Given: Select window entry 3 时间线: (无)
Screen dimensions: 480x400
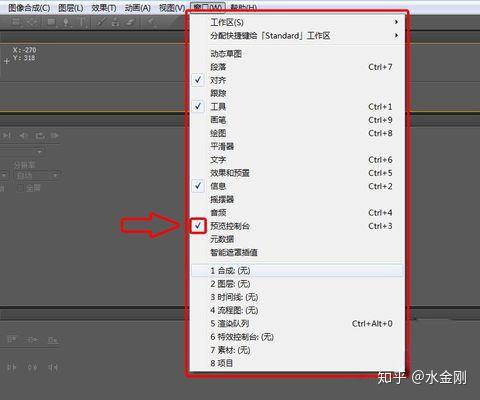Looking at the screenshot, I should (x=297, y=297).
